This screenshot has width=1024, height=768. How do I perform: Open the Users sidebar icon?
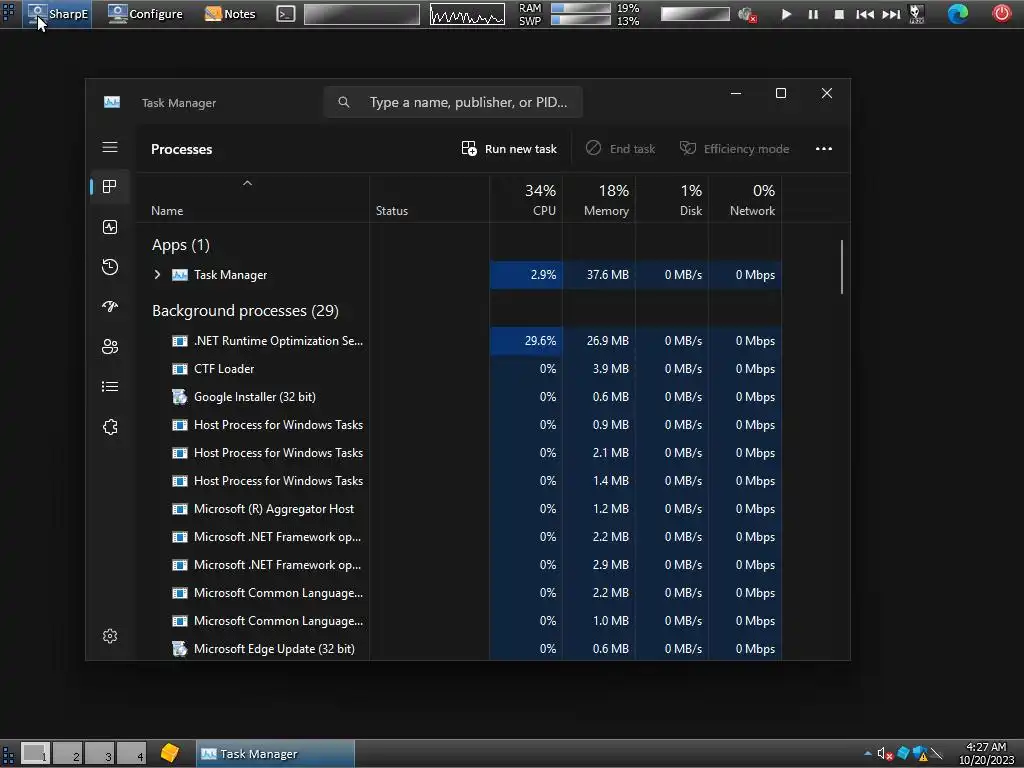110,347
